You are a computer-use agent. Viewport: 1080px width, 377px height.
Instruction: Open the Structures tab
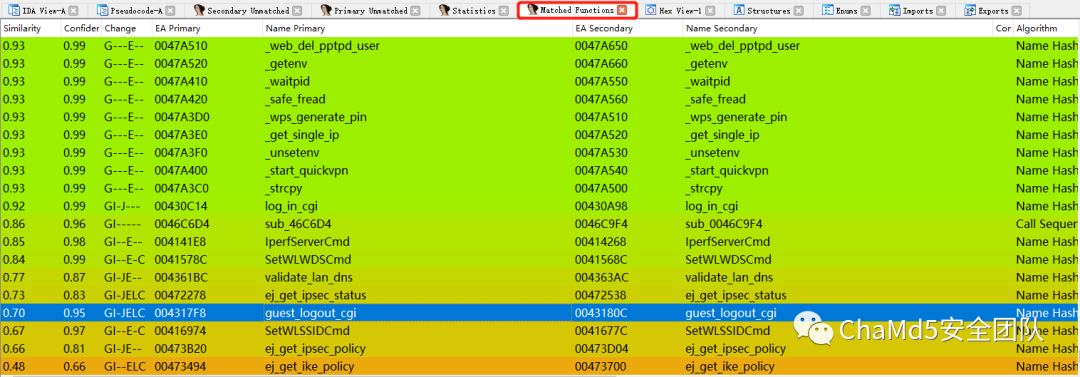coord(768,10)
